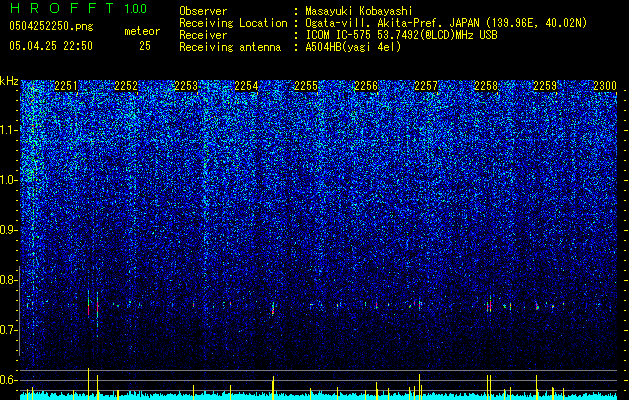Image resolution: width=629 pixels, height=400 pixels.
Task: Select the file name 0504252250.png
Action: (51, 26)
